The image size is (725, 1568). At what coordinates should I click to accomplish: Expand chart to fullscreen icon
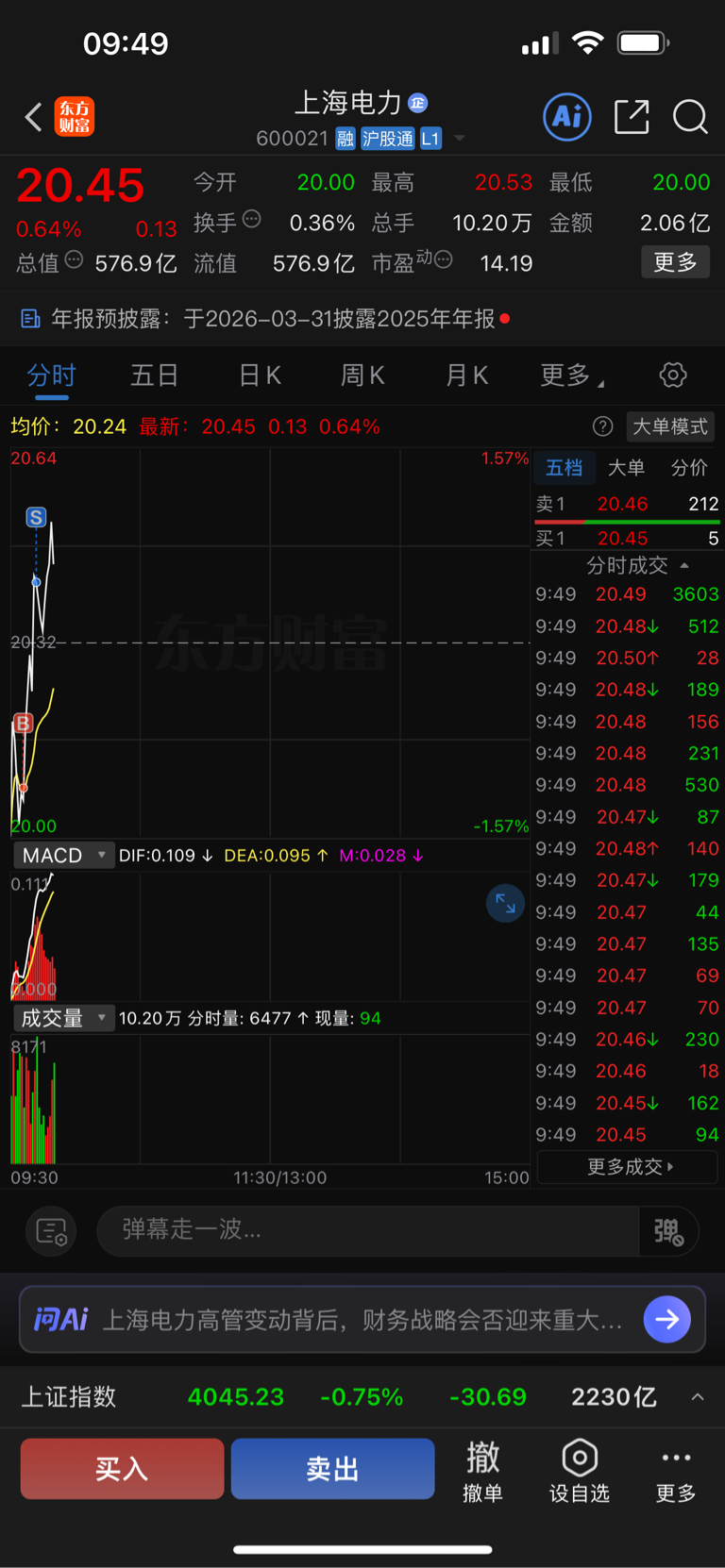click(505, 904)
